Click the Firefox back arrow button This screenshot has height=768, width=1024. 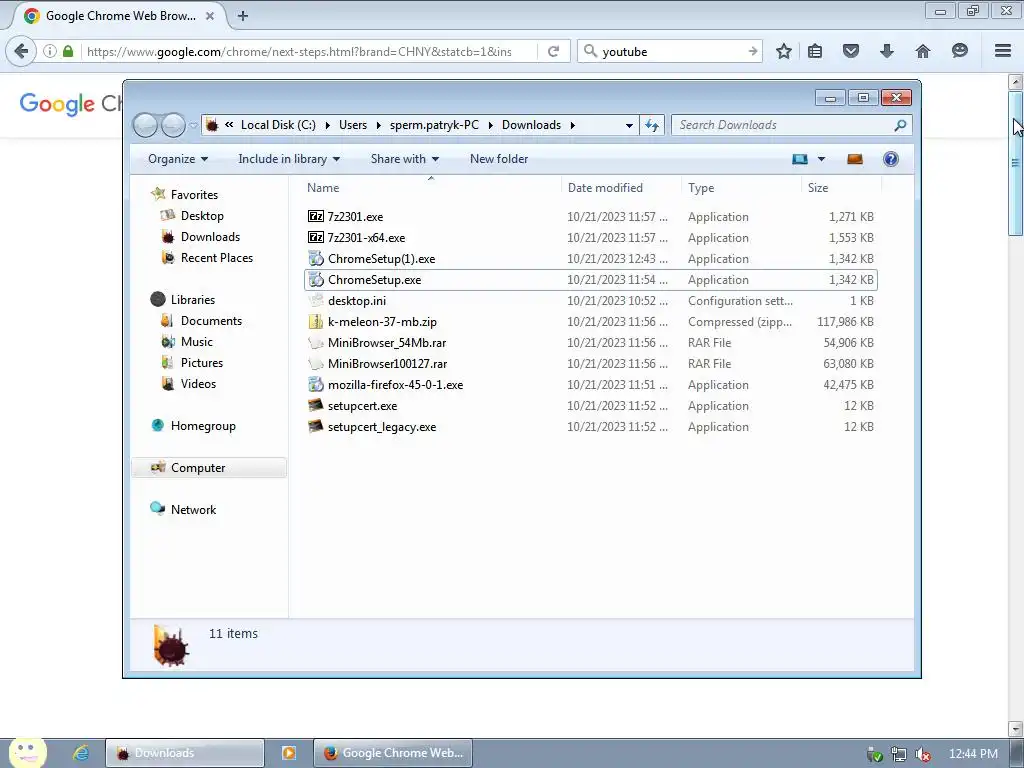pyautogui.click(x=21, y=51)
